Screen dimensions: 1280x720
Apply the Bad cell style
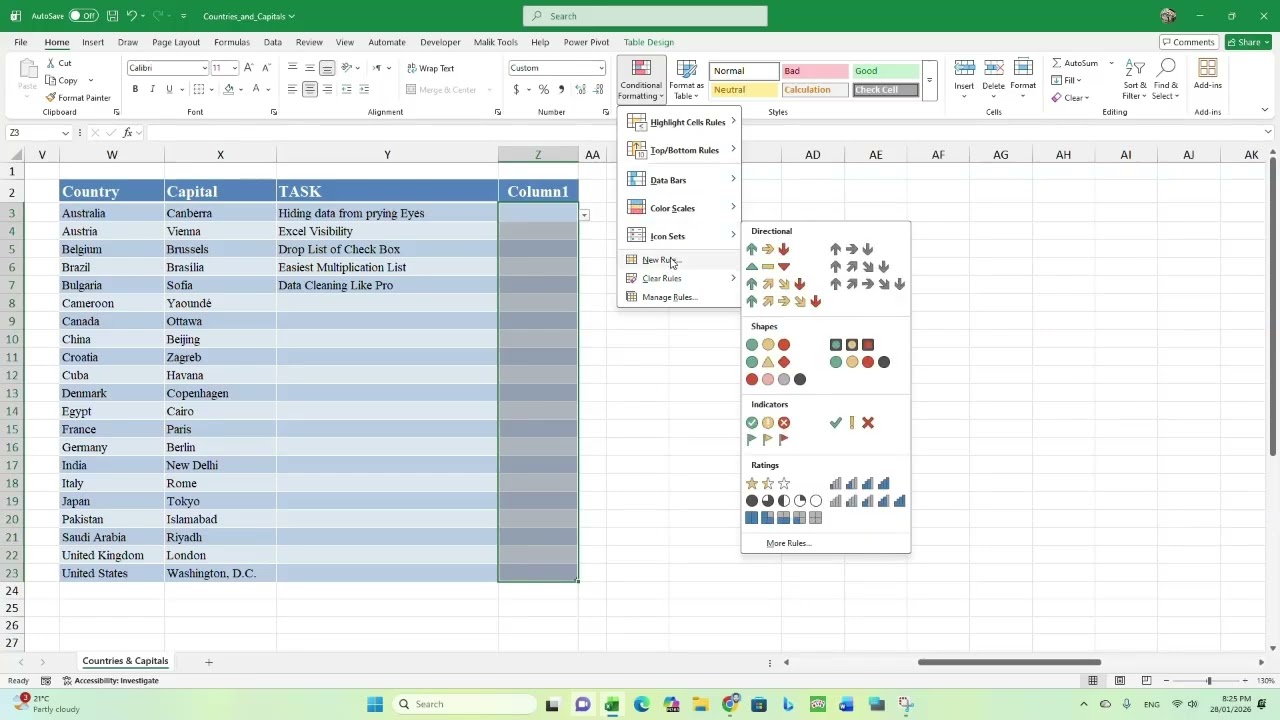click(x=816, y=71)
